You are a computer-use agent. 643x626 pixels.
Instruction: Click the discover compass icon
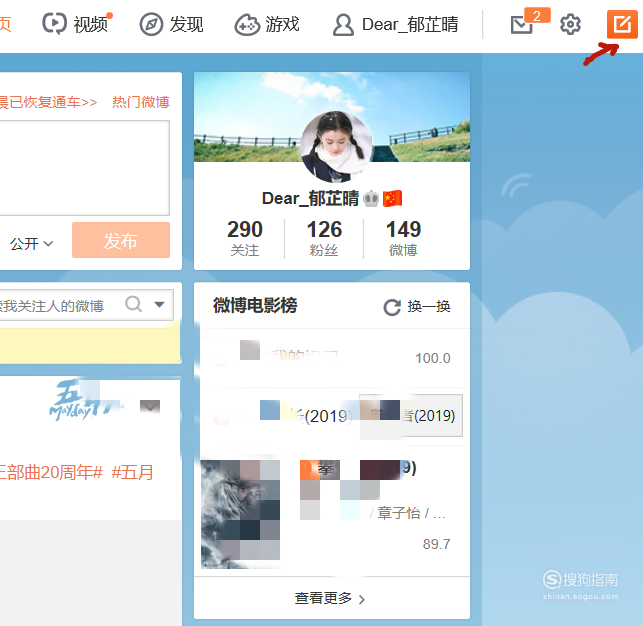coord(151,25)
